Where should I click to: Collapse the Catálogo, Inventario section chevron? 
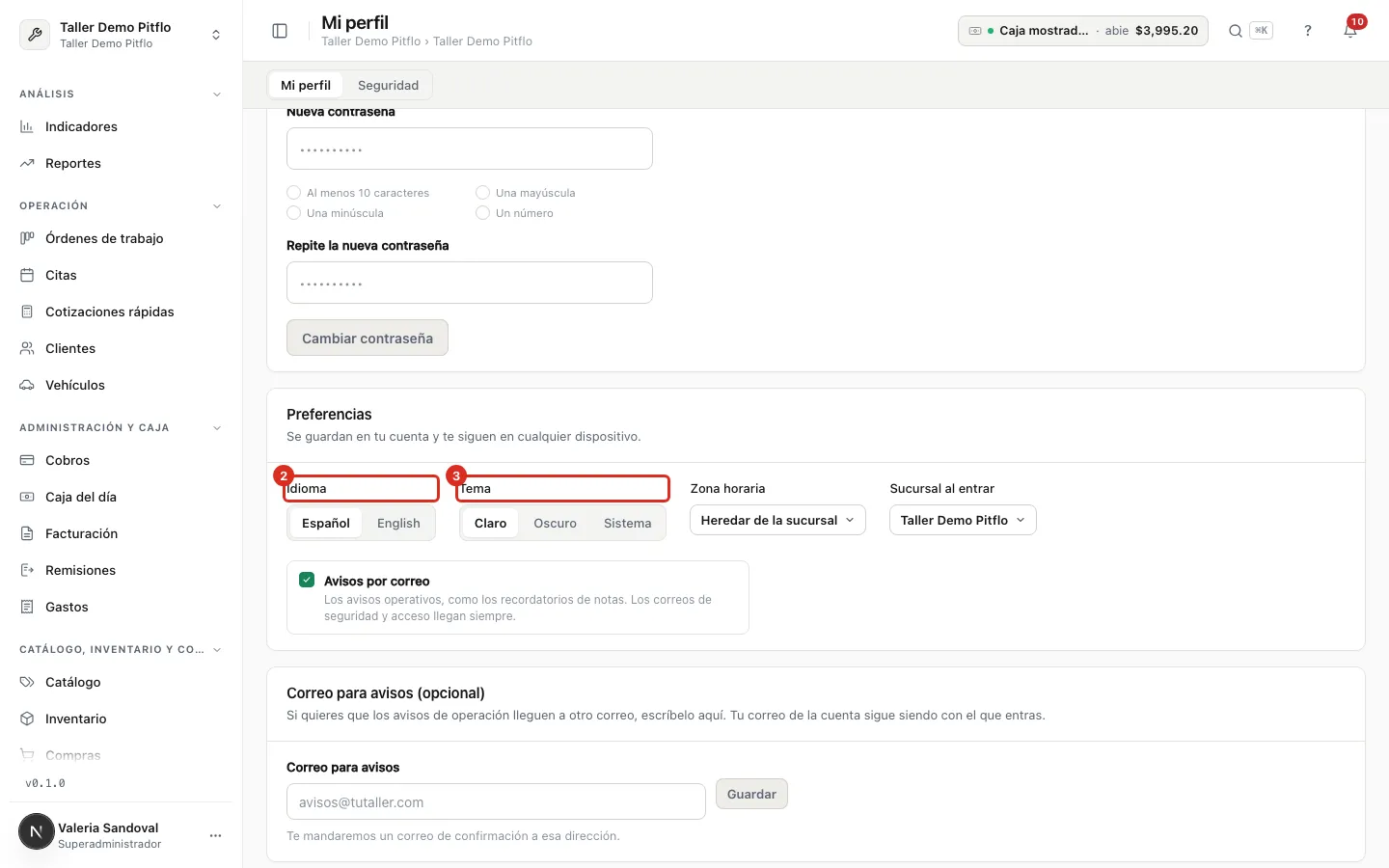coord(217,650)
